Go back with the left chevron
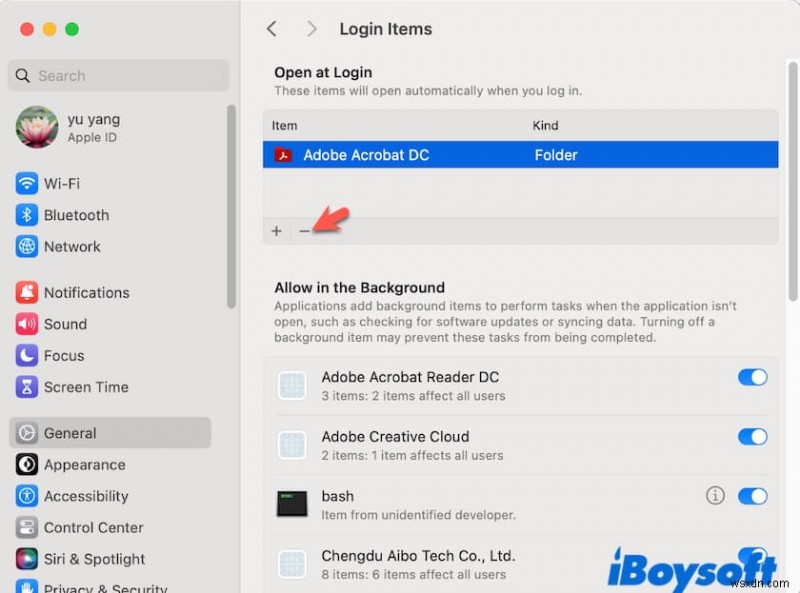 click(x=272, y=29)
